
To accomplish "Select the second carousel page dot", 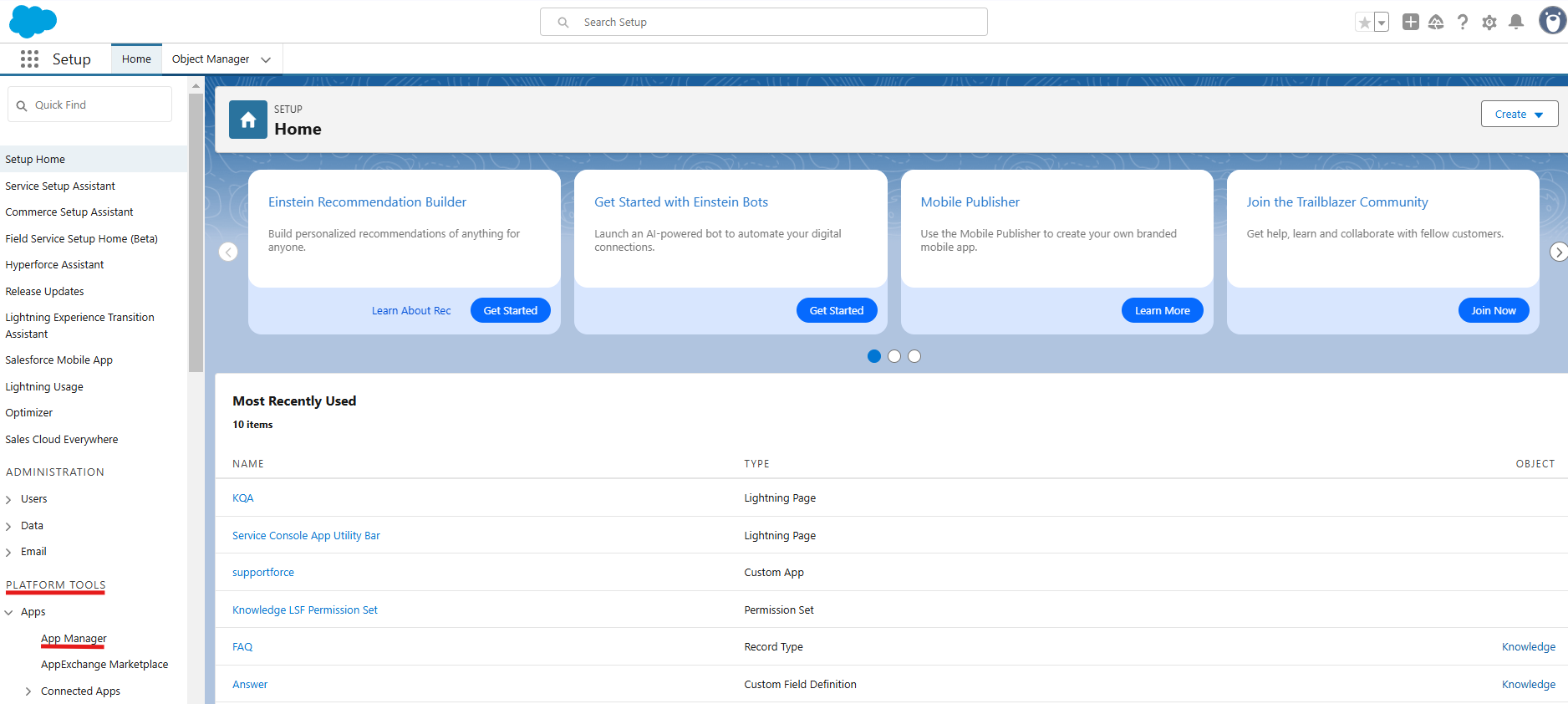I will click(x=894, y=356).
